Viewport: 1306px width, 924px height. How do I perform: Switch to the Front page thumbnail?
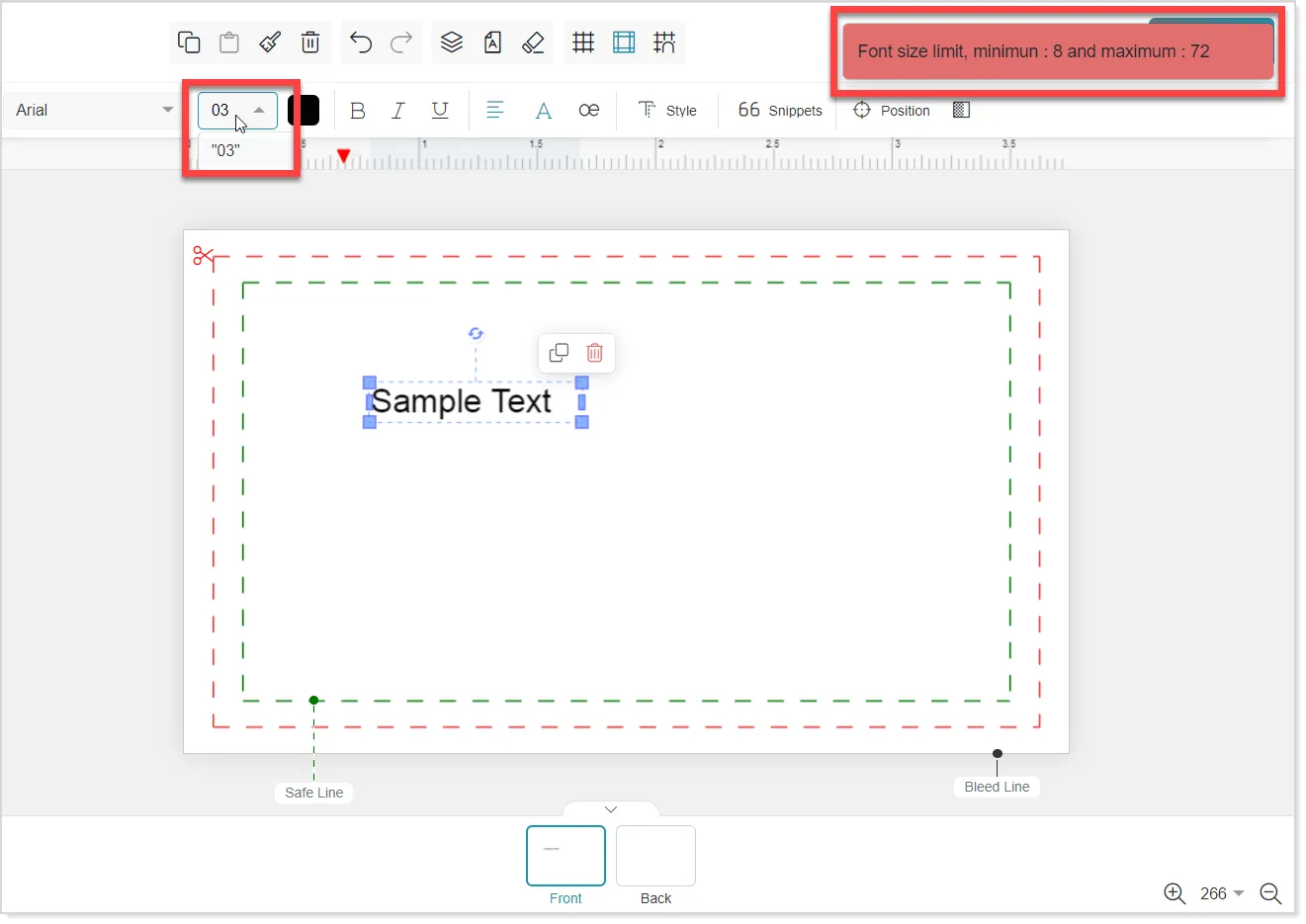click(x=566, y=856)
